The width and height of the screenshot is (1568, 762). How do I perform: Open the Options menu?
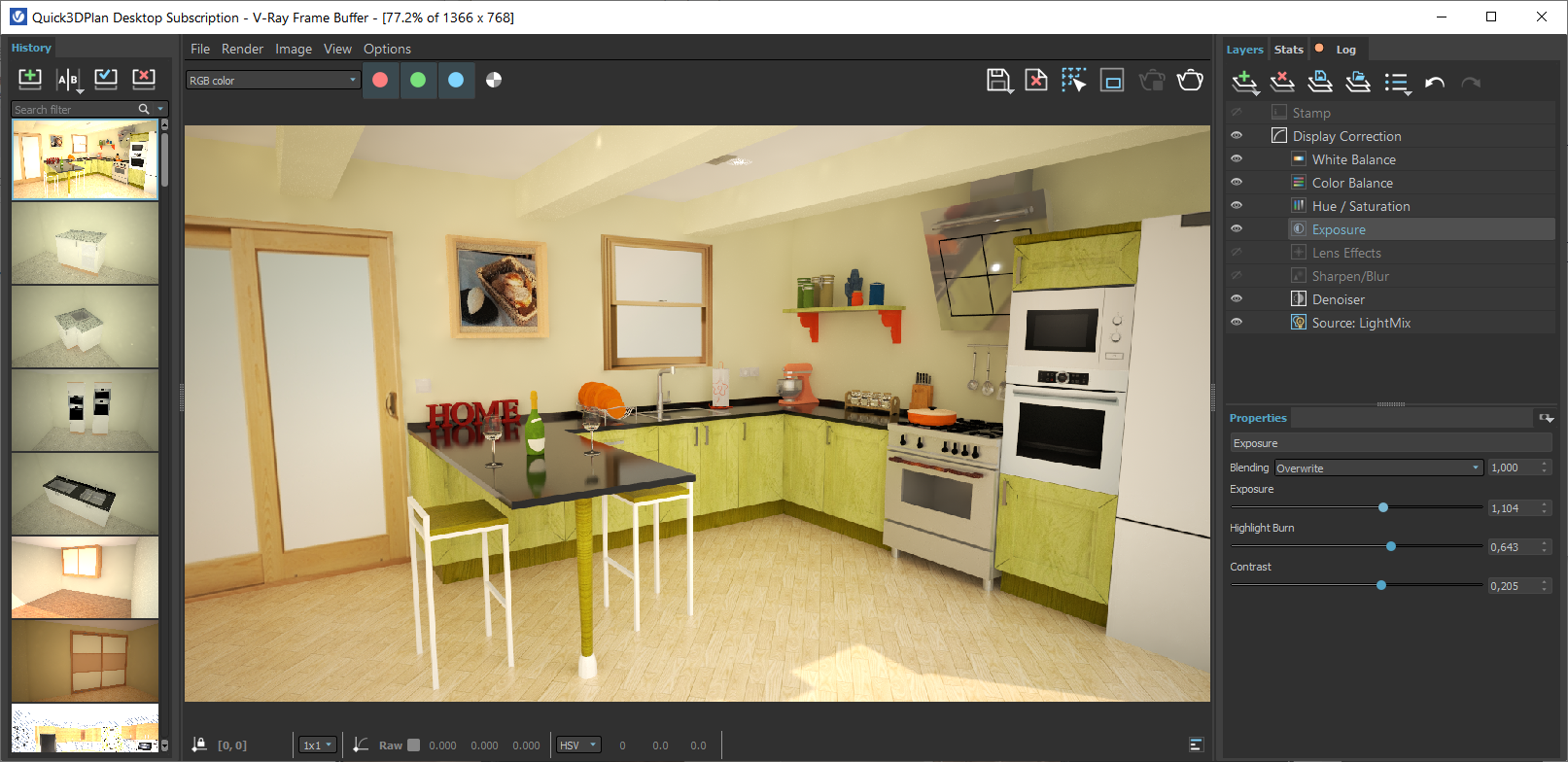point(387,49)
